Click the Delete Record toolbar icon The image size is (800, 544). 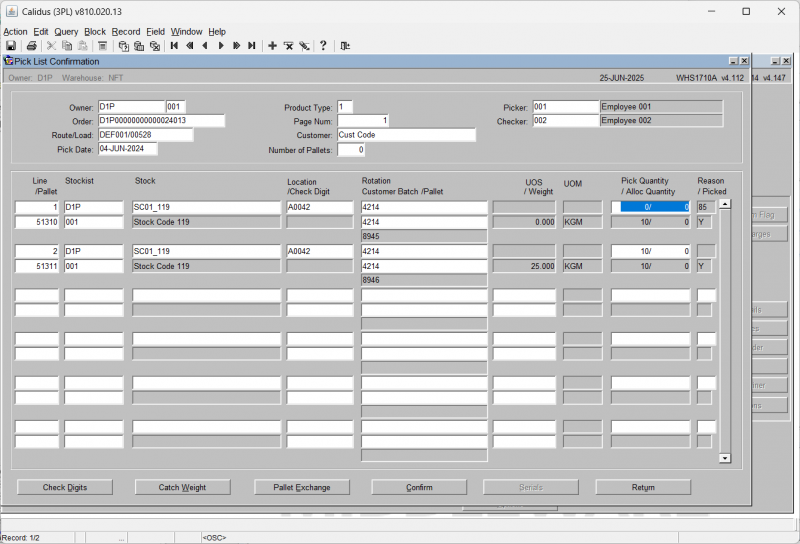288,46
